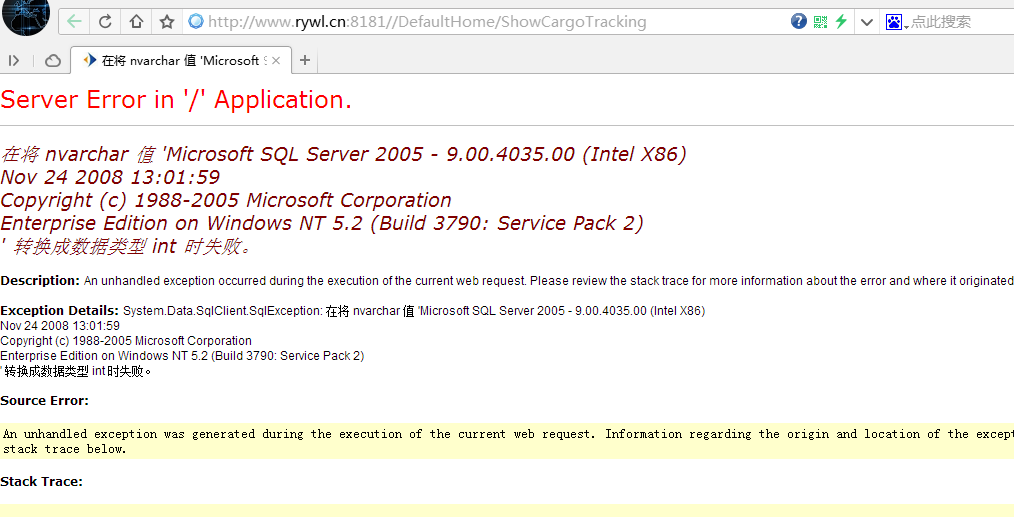
Task: Click italic 'Nov 24 2008 13:01:59' line
Action: pos(110,177)
